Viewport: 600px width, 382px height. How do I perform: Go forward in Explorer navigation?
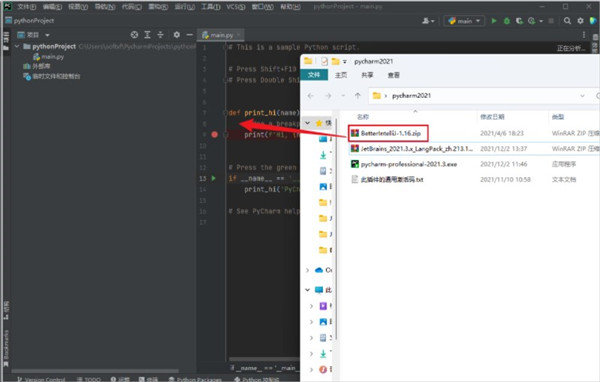coord(328,96)
